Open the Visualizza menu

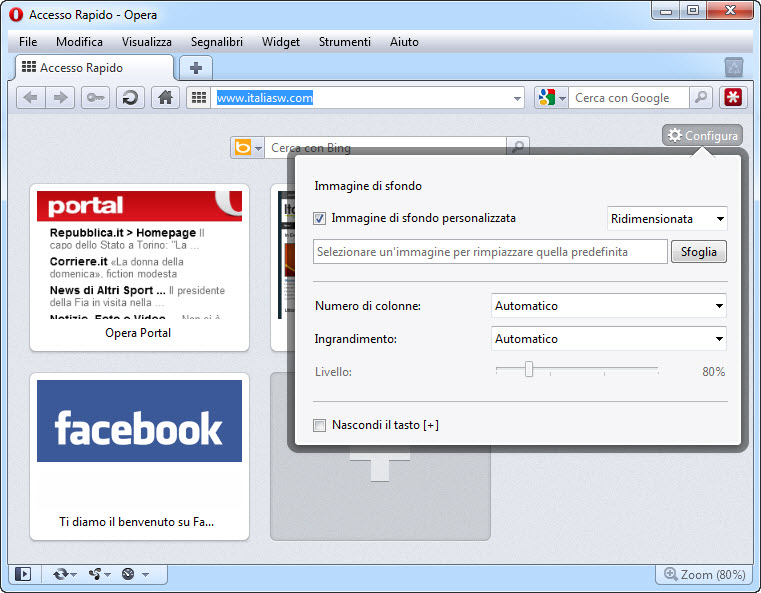pos(147,42)
